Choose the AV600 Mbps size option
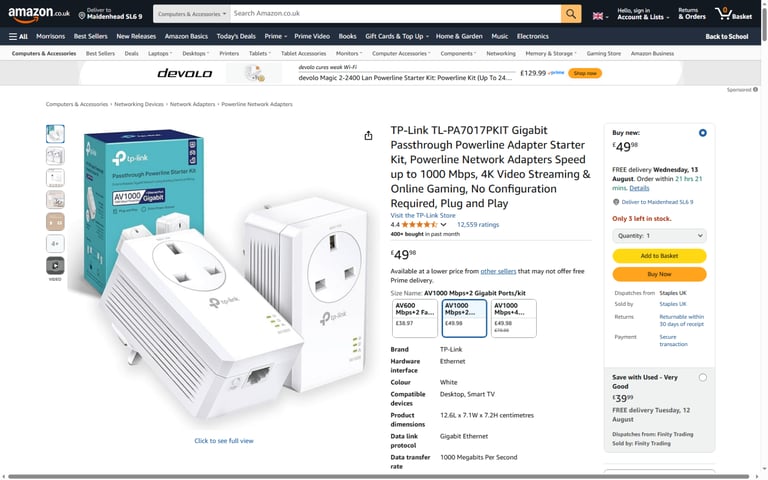 (414, 318)
